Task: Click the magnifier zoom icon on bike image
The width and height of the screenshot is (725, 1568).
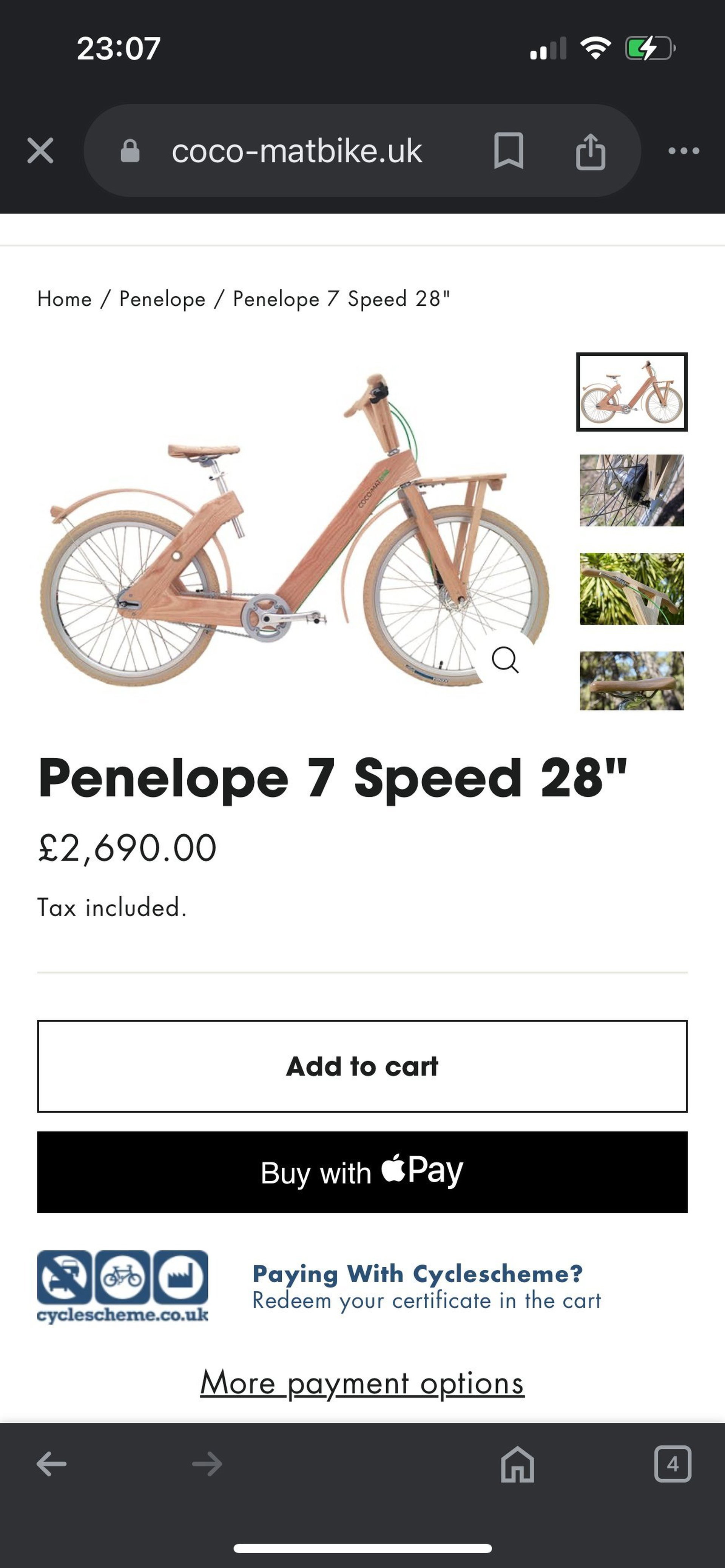Action: tap(505, 659)
